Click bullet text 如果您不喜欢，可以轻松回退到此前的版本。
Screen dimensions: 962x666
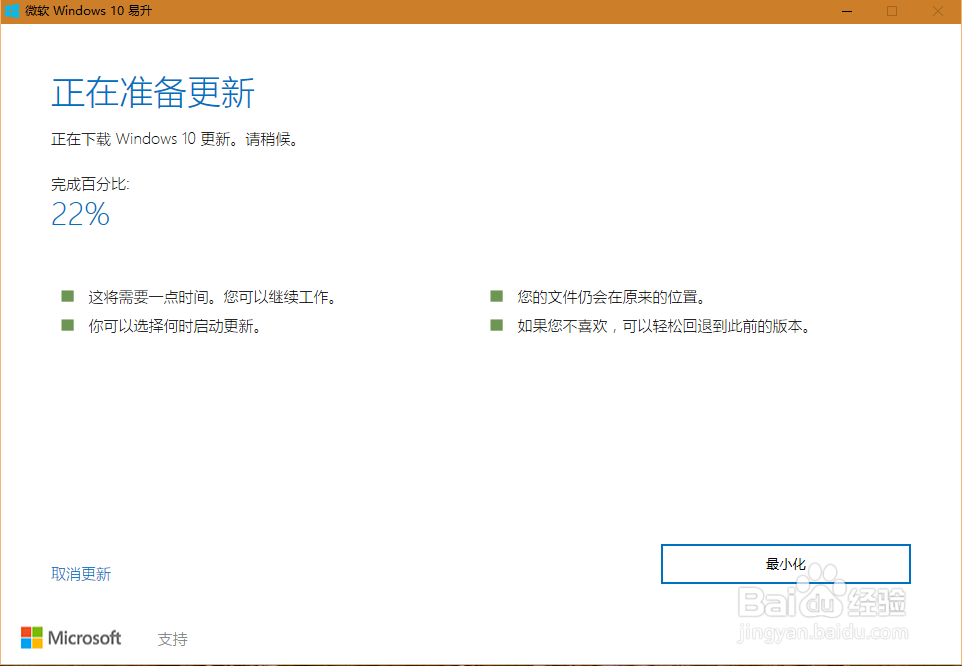pos(664,326)
